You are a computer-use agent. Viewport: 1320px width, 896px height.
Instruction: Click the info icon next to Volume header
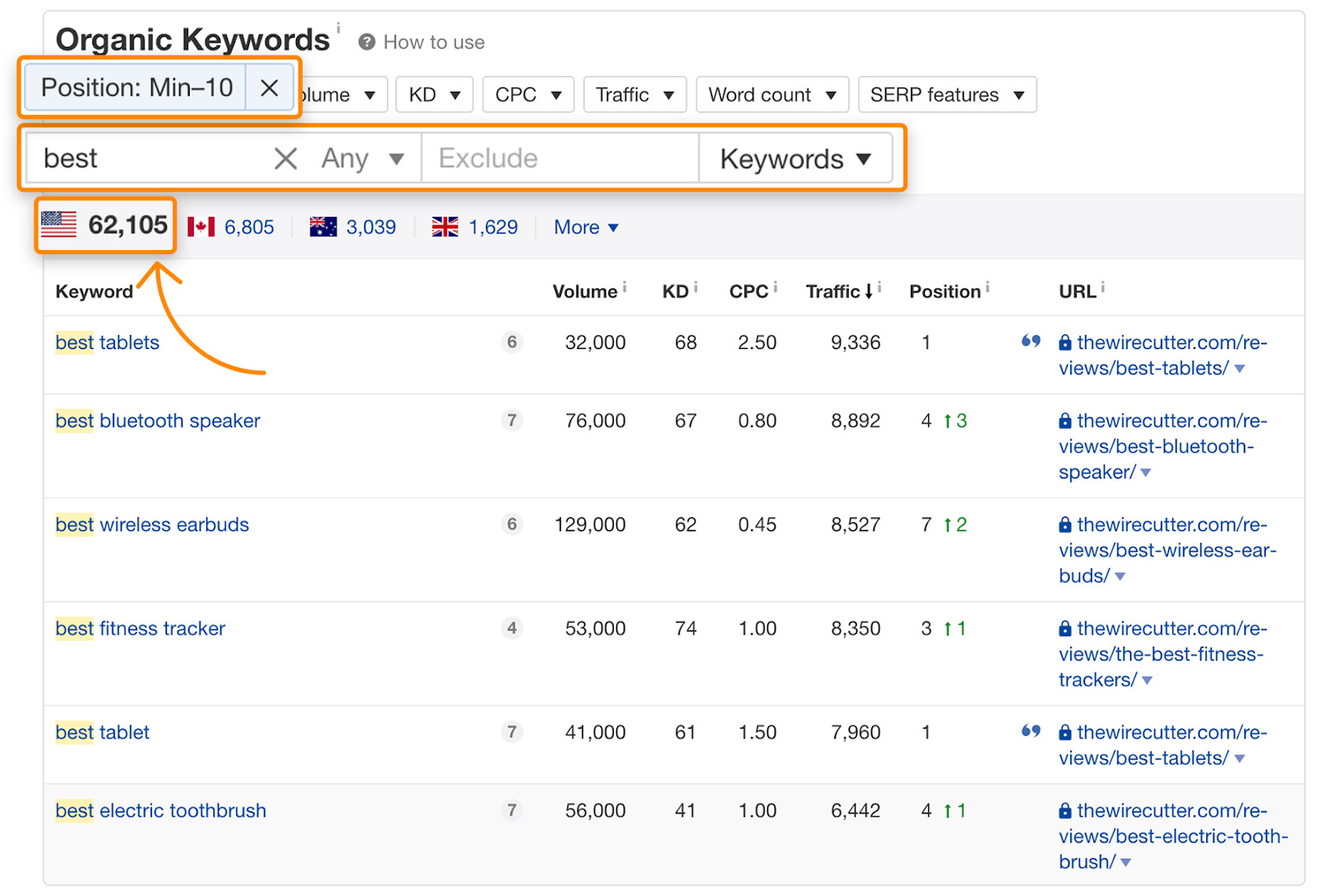pyautogui.click(x=624, y=285)
